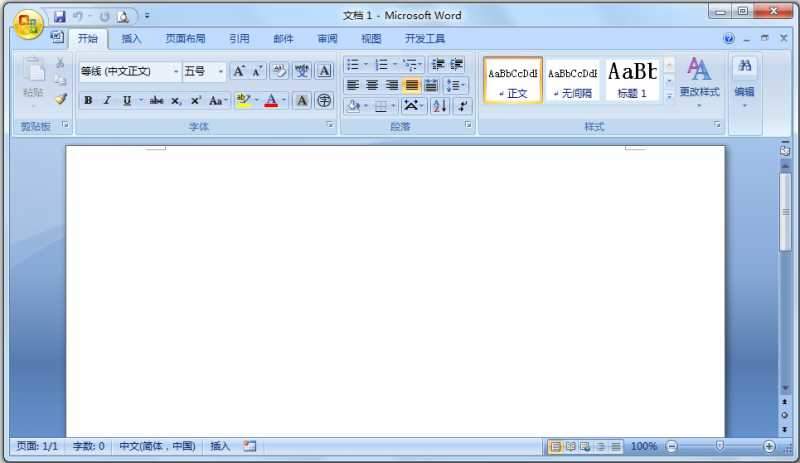Grow font size with larger A icon
Viewport: 800px width, 463px height.
238,71
